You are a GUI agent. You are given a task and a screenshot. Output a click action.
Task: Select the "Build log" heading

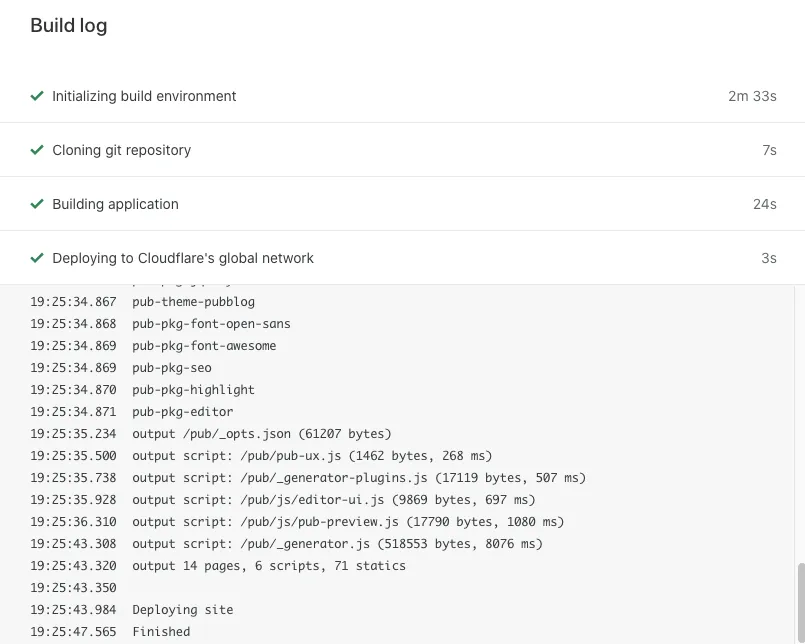pos(68,25)
